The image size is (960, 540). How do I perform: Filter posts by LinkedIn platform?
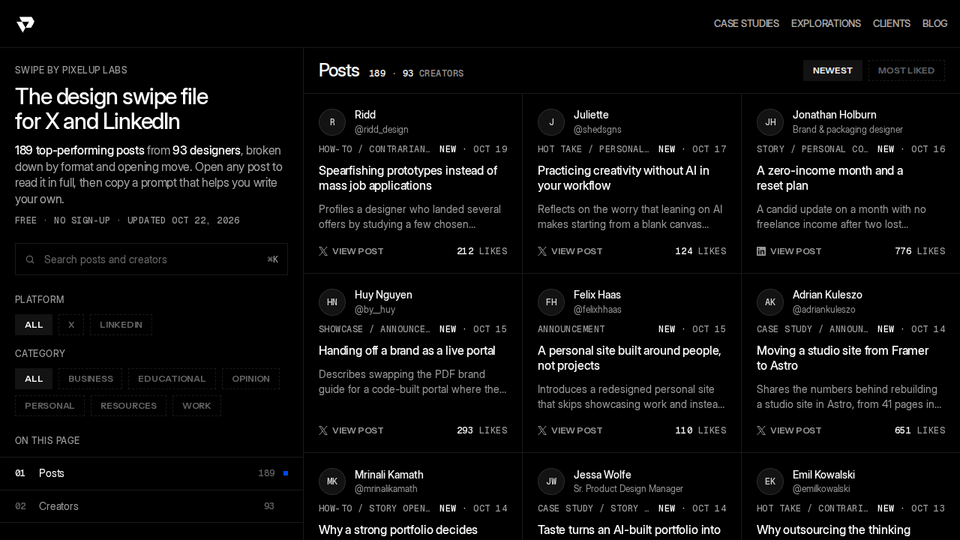(x=121, y=324)
